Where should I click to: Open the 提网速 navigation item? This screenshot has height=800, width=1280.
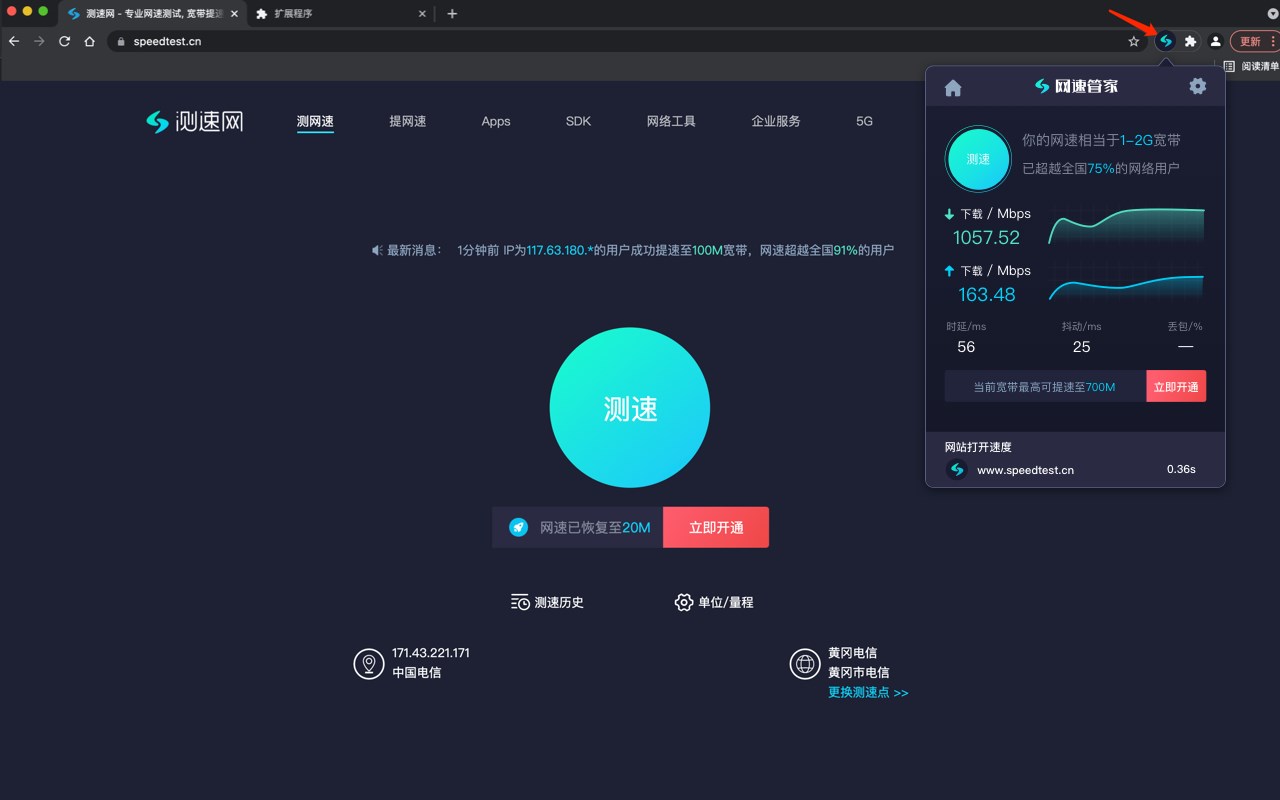pyautogui.click(x=408, y=121)
